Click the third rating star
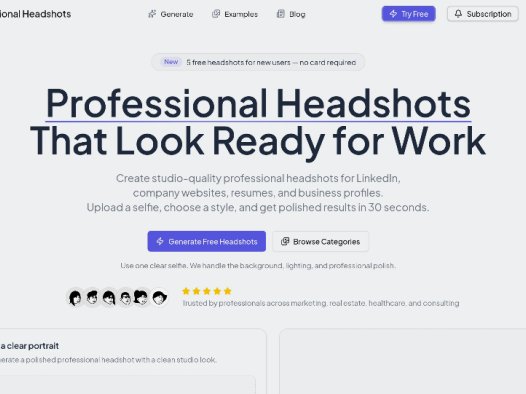Viewport: 526px width, 394px height. (x=207, y=291)
